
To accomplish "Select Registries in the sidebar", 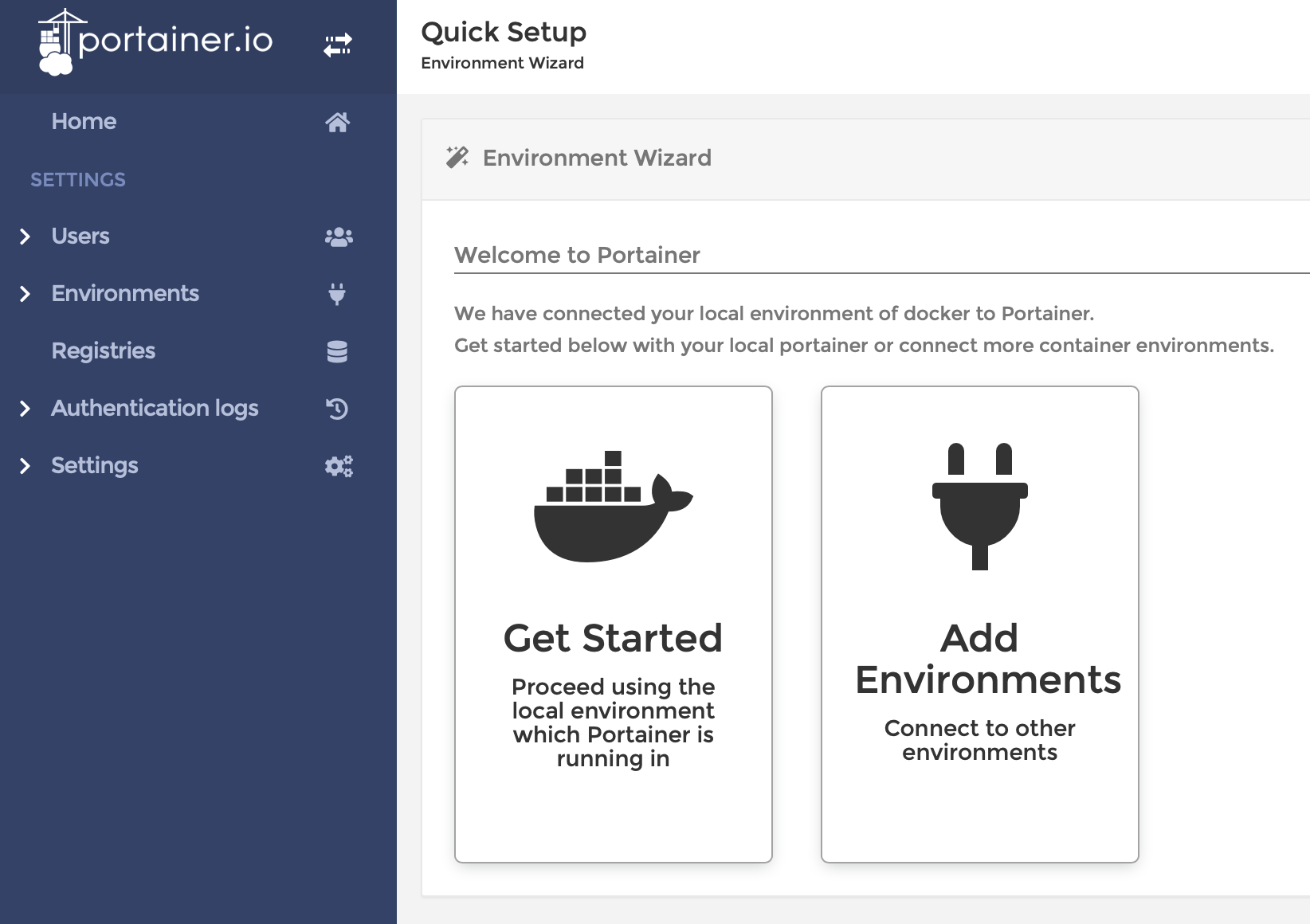I will click(103, 350).
